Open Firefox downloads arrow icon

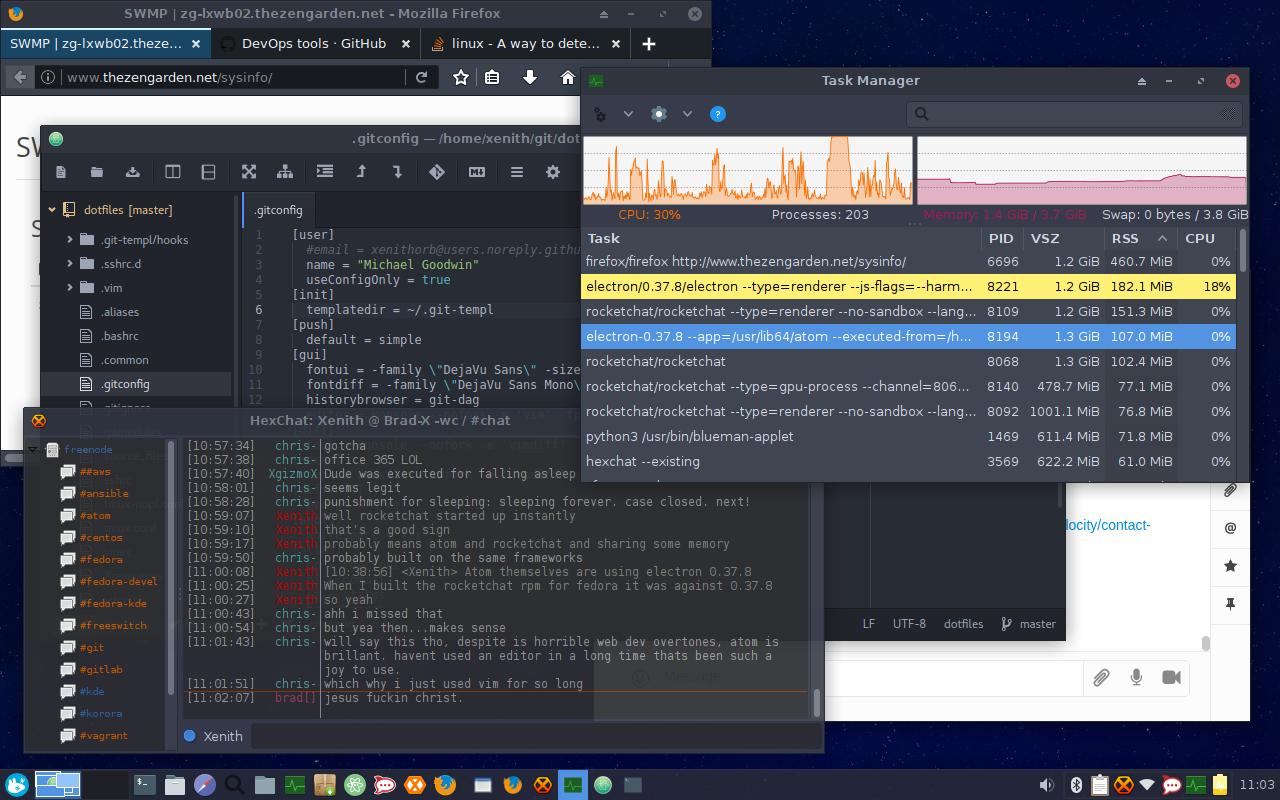530,77
